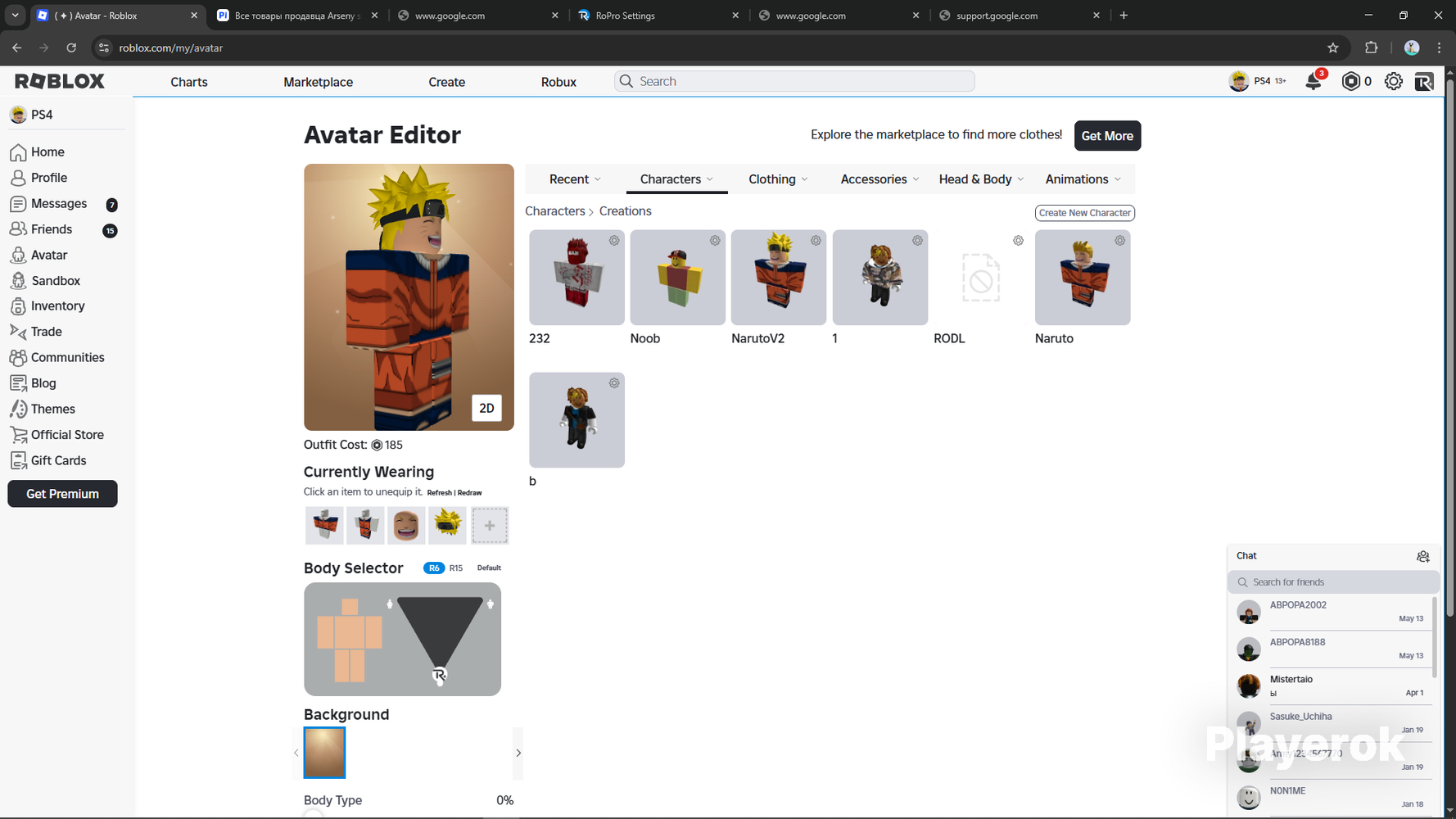Viewport: 1456px width, 819px height.
Task: Click the gear icon on the RODL outfit
Action: click(1018, 240)
